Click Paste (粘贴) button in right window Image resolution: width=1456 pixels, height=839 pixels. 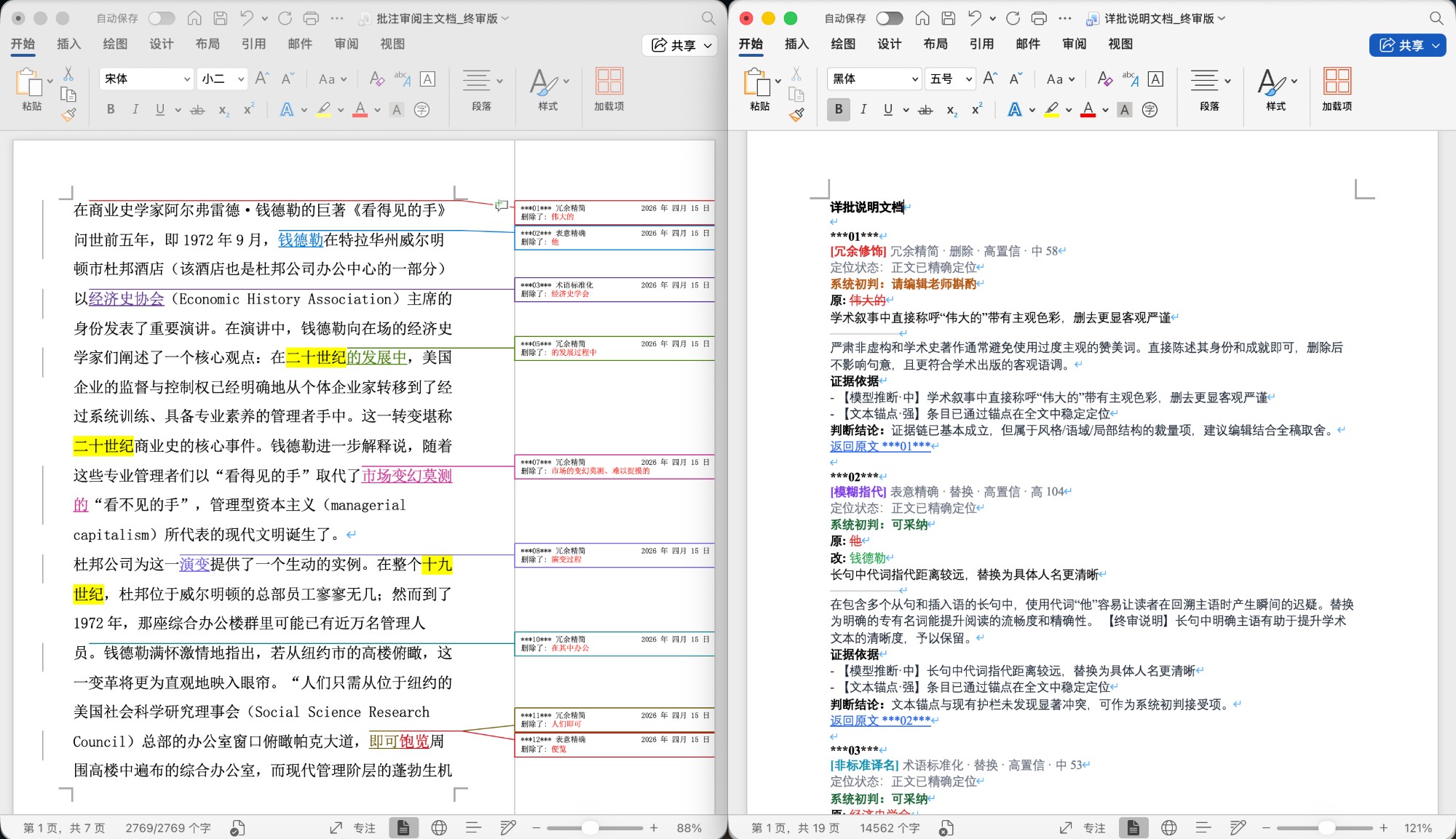pos(759,90)
